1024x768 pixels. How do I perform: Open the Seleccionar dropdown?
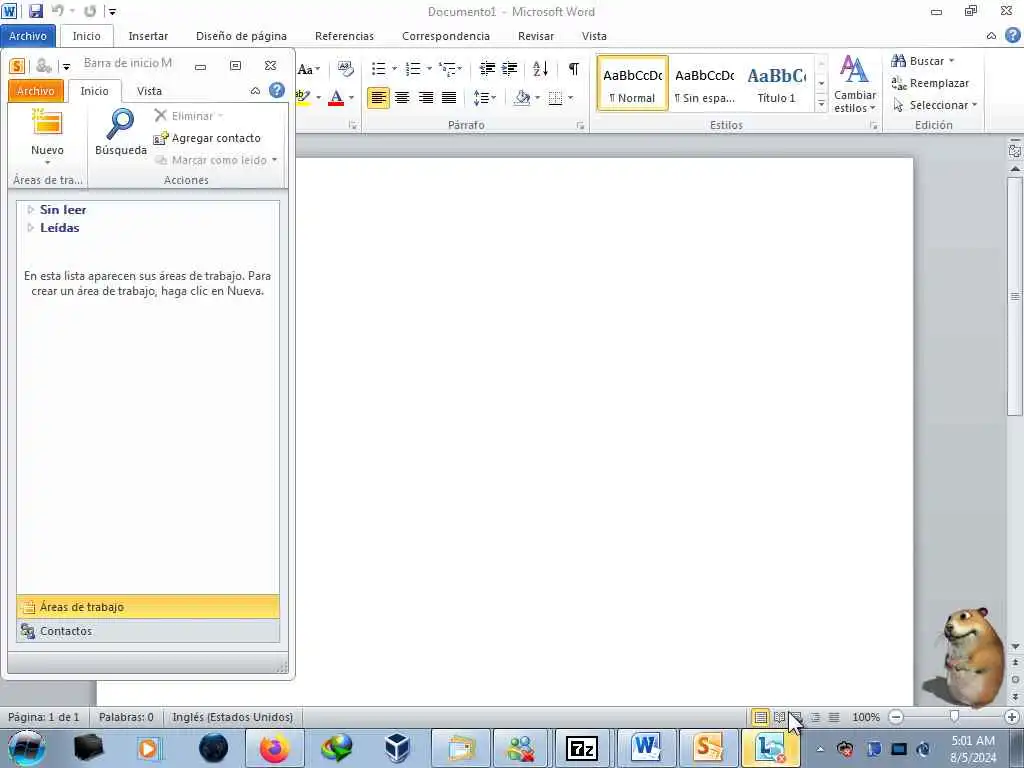(934, 105)
